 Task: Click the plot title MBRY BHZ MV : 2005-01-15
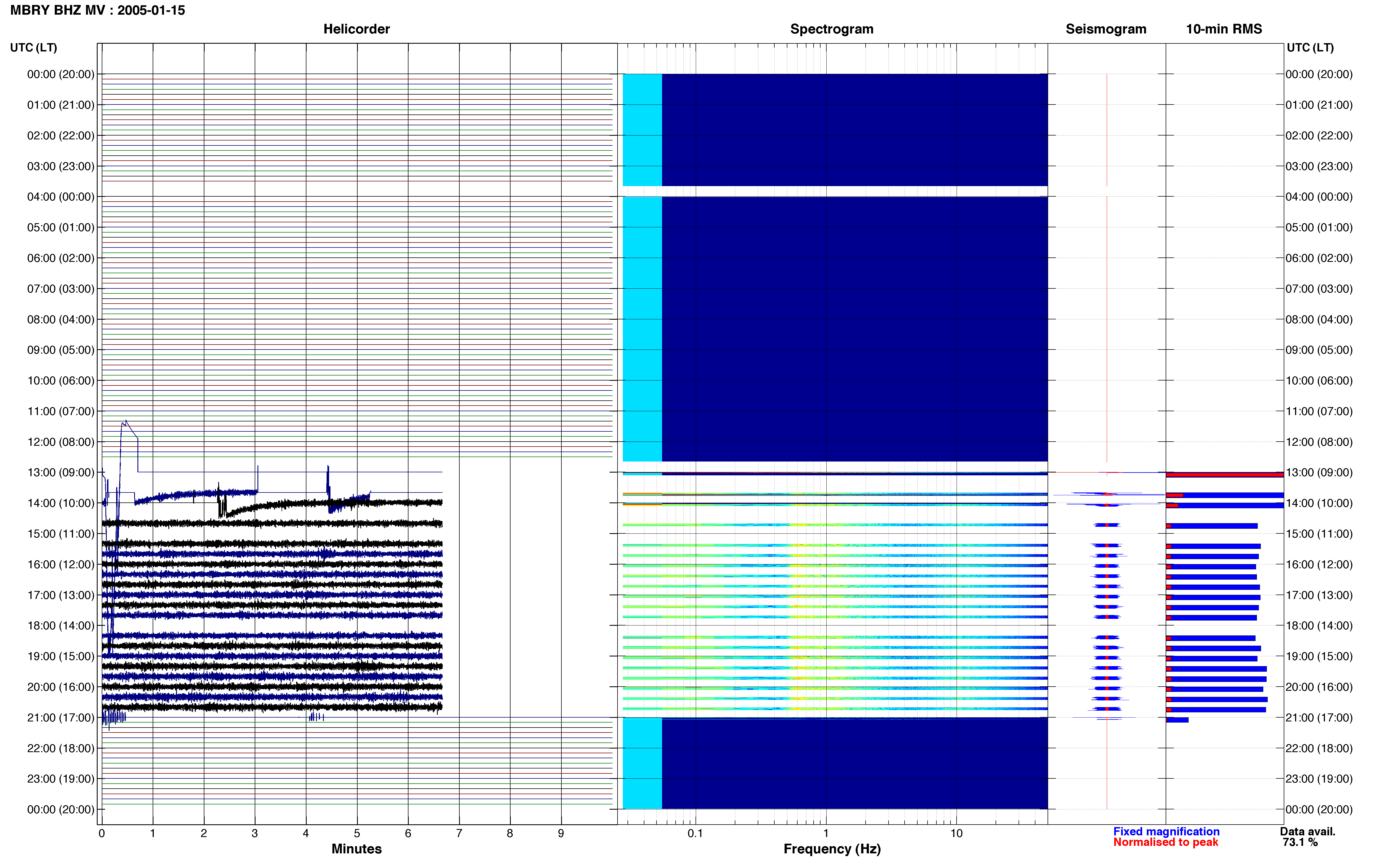98,10
